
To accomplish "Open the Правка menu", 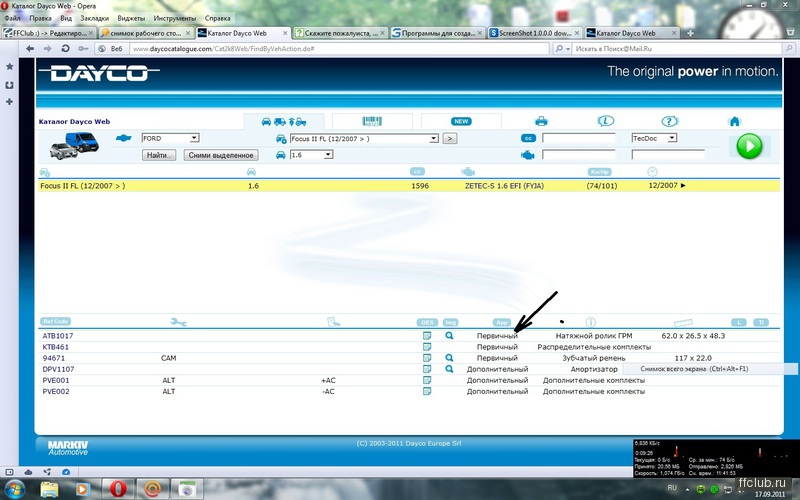I will 40,18.
